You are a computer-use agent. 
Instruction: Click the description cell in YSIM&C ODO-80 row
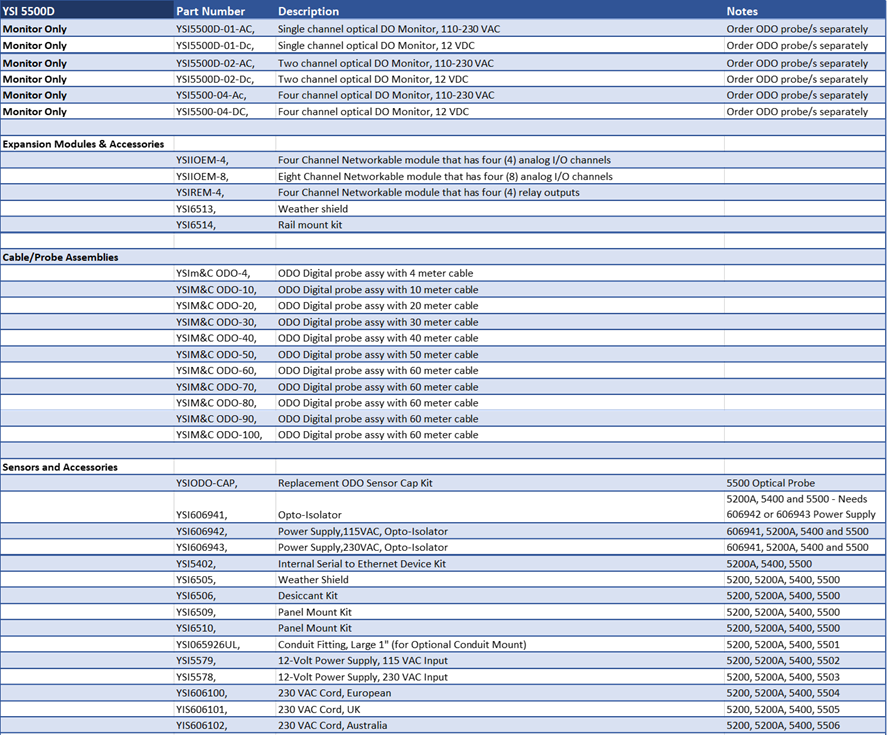click(x=378, y=403)
